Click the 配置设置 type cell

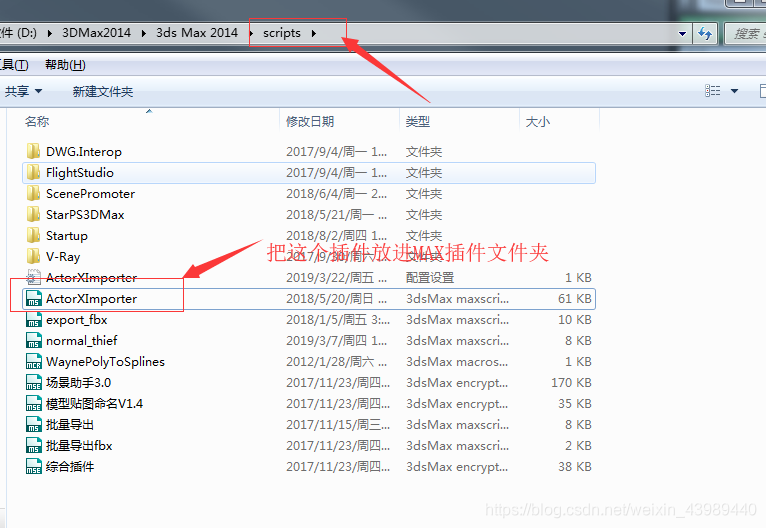click(x=430, y=277)
